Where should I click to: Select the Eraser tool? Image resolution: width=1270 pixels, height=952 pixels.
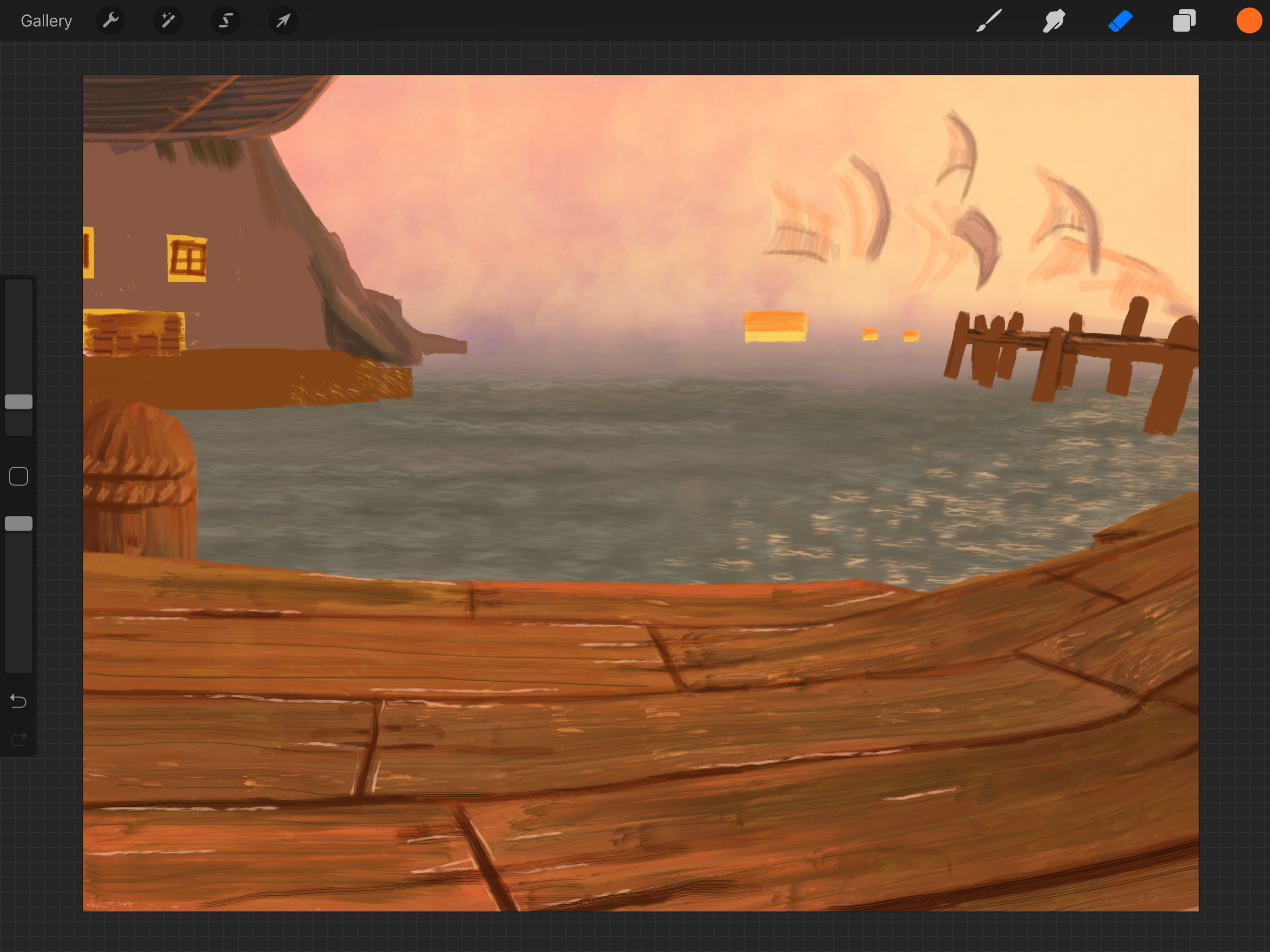[x=1119, y=20]
